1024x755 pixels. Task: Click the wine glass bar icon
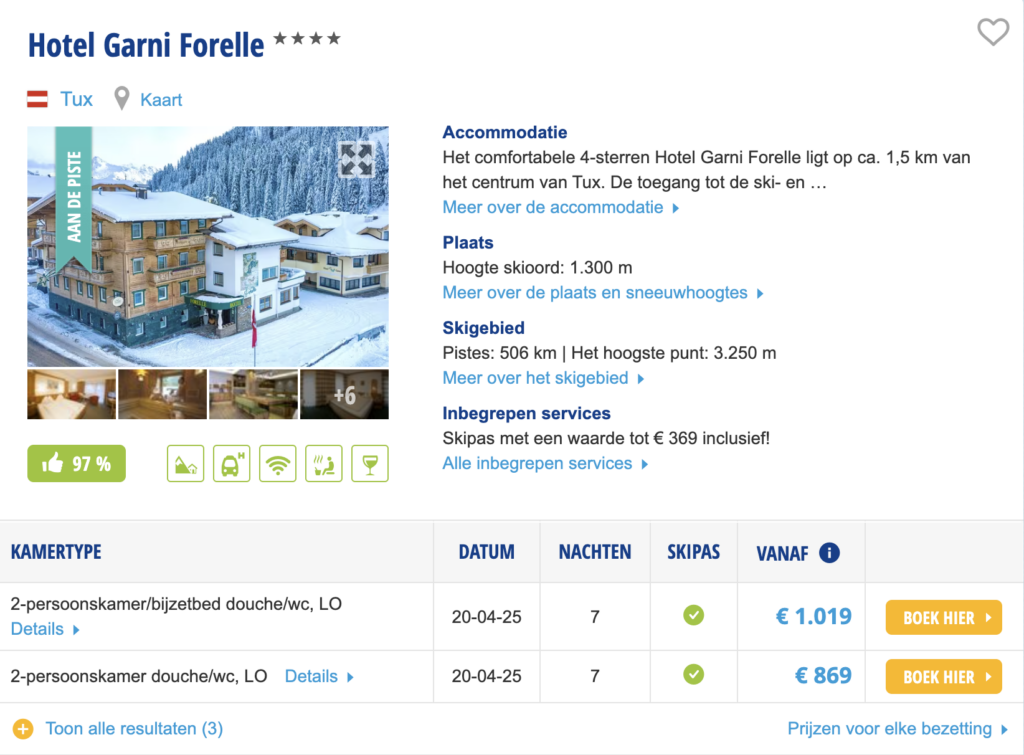pyautogui.click(x=369, y=464)
